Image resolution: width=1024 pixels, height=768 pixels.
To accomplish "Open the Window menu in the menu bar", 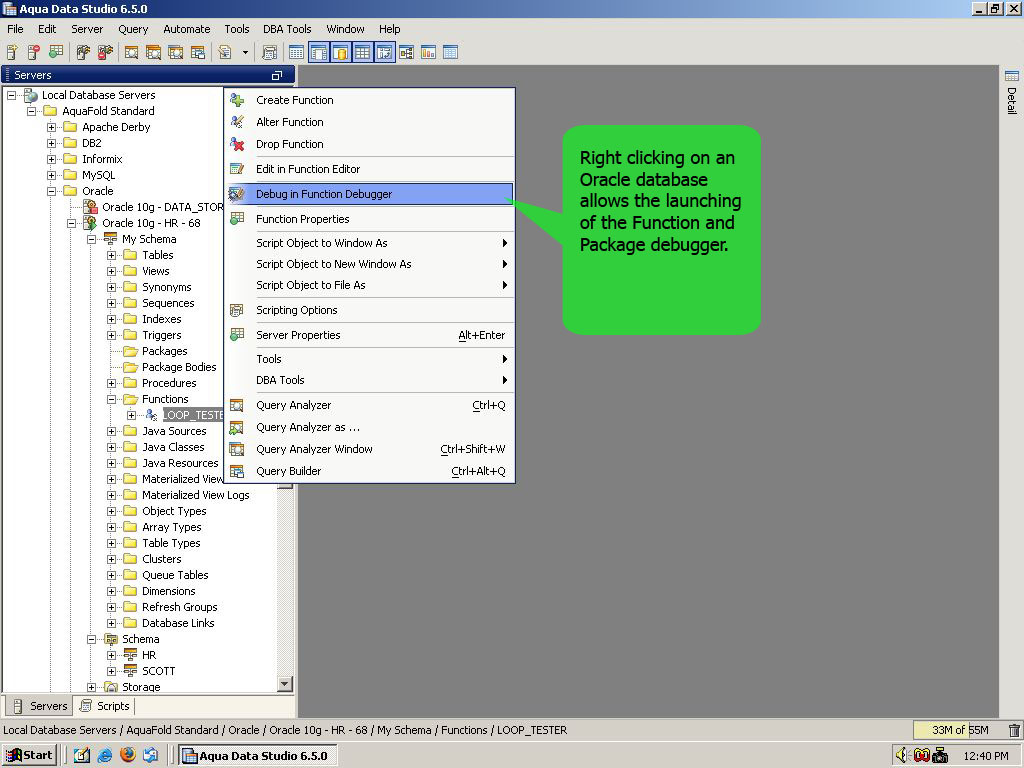I will (x=345, y=29).
